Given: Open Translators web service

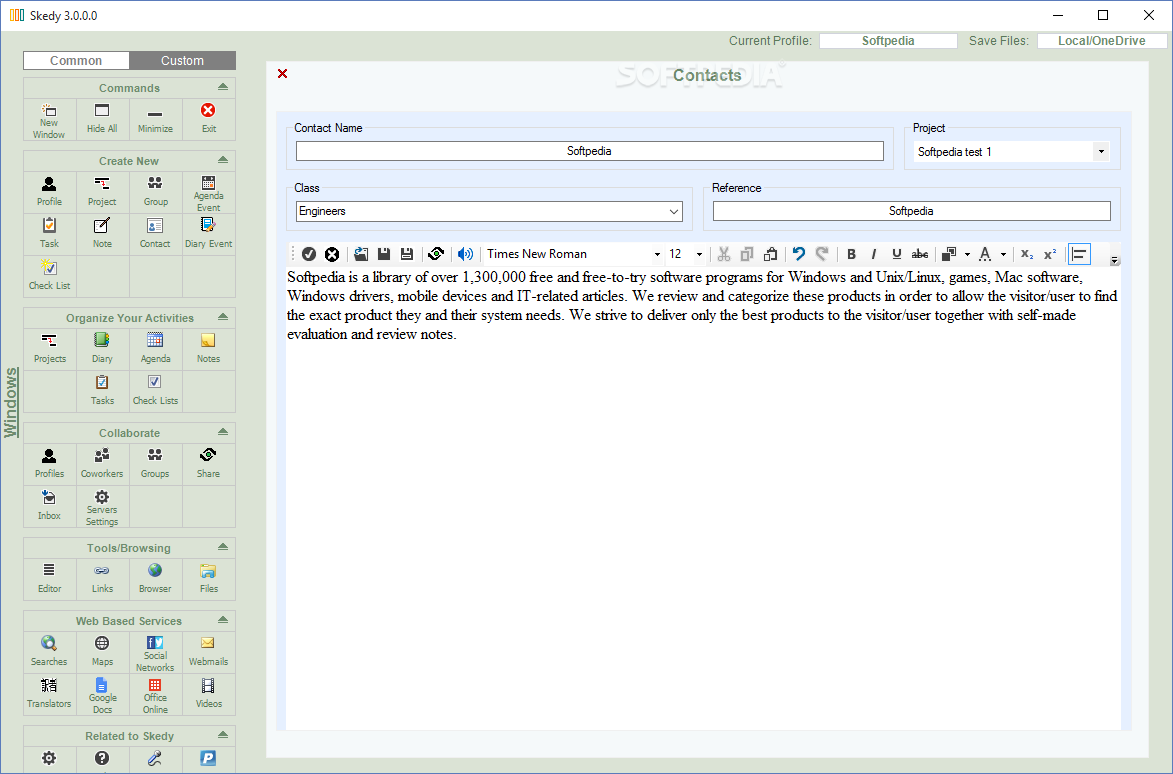Looking at the screenshot, I should click(49, 694).
